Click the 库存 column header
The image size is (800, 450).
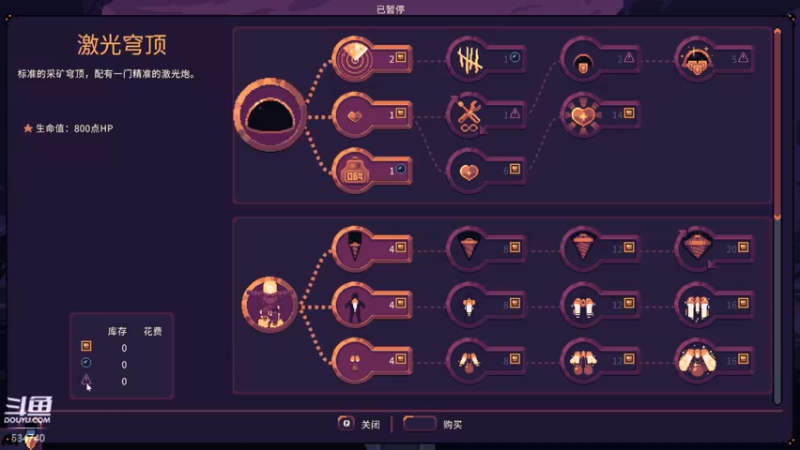click(117, 332)
